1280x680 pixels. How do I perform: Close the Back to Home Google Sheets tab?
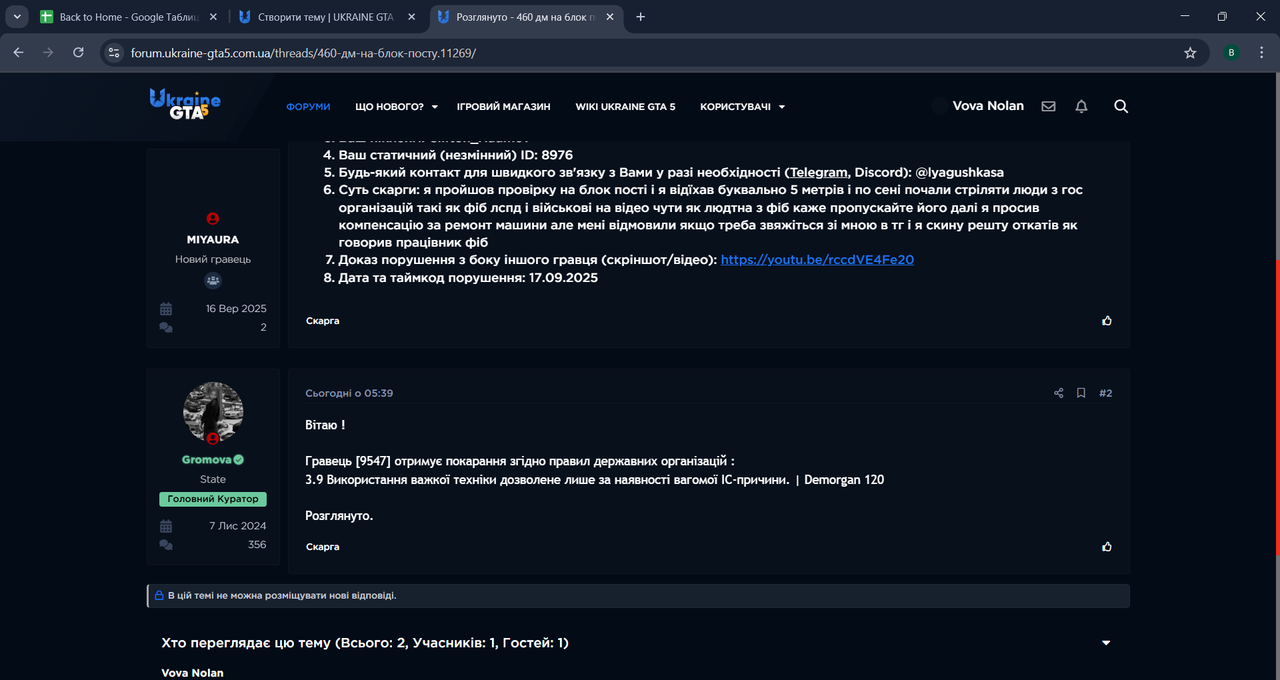tap(212, 17)
